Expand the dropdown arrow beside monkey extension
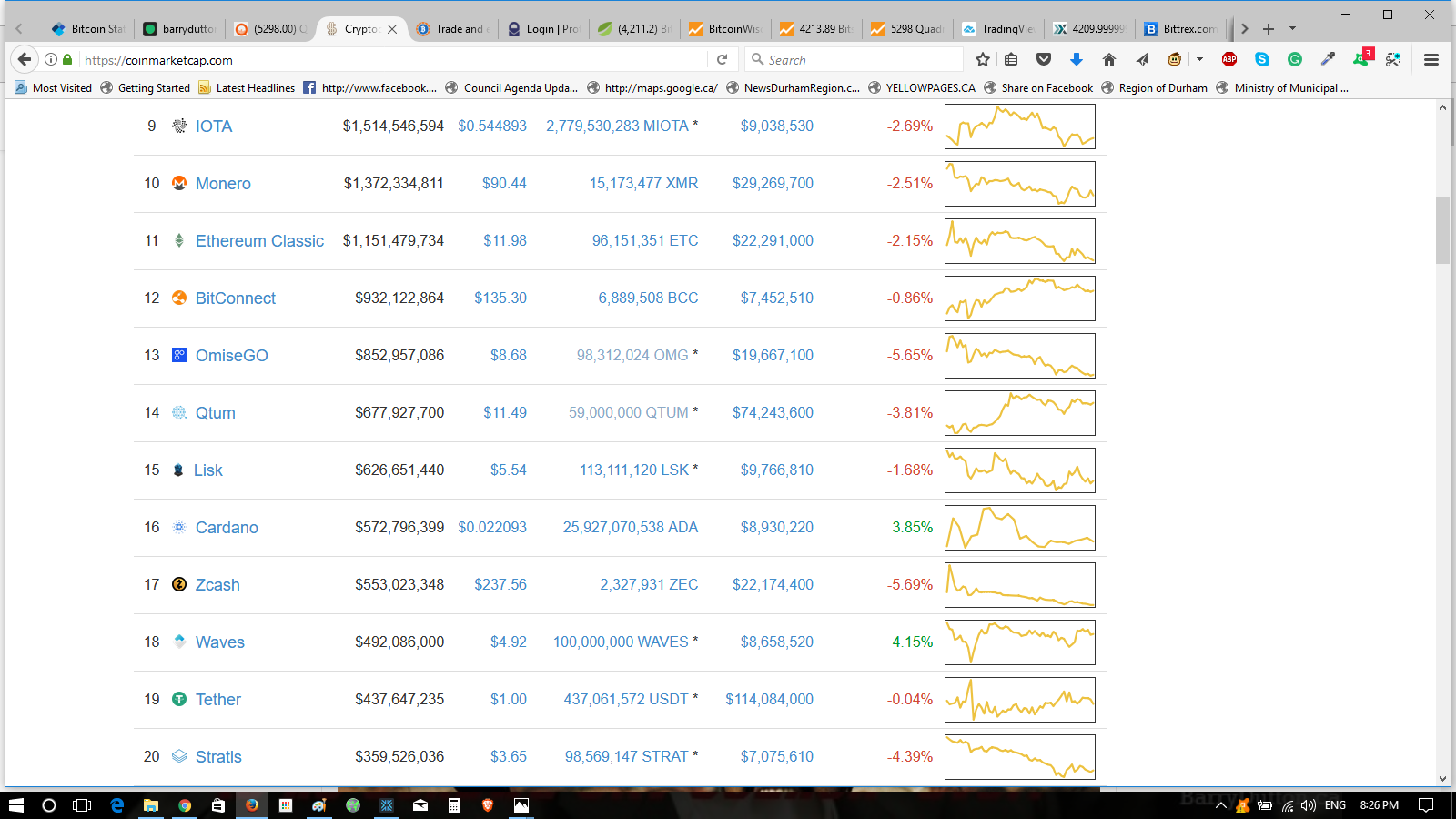The image size is (1456, 819). pos(1199,60)
